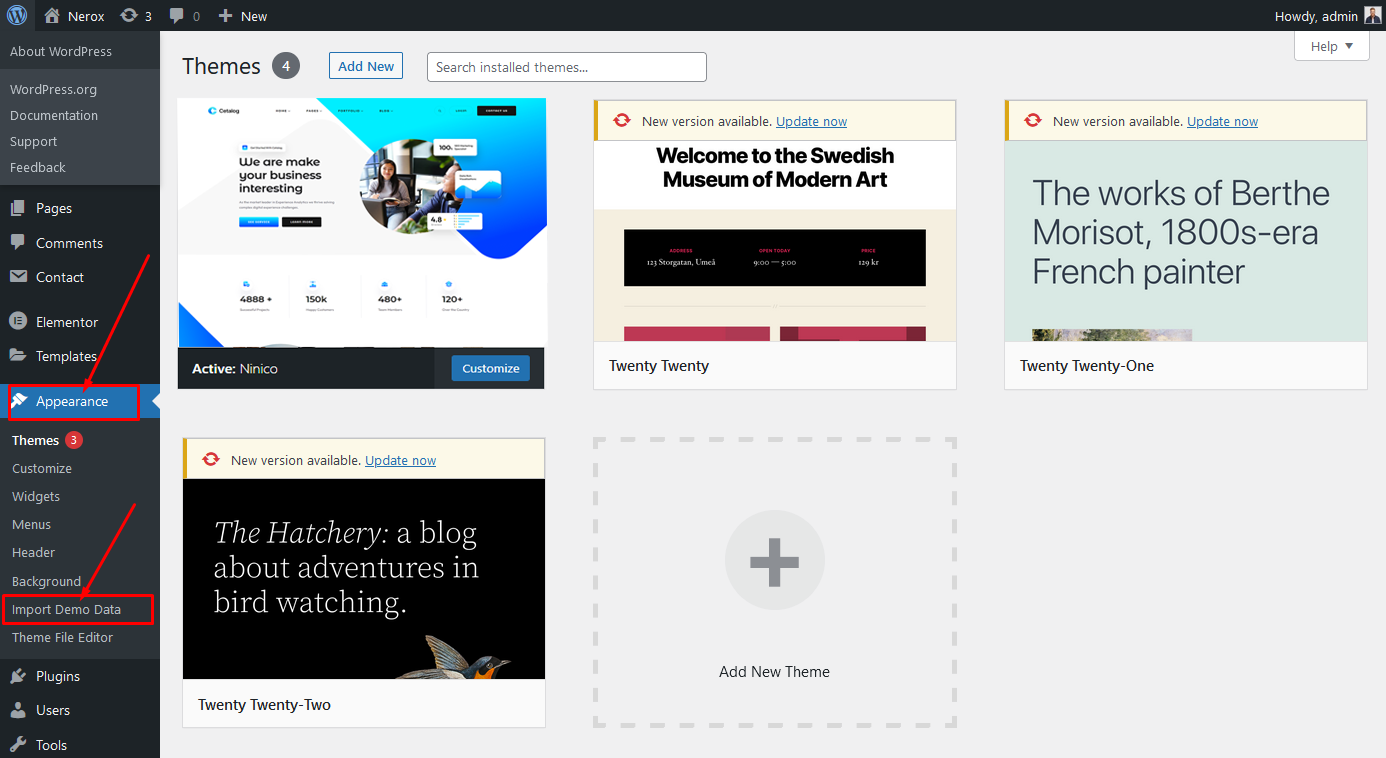This screenshot has height=758, width=1386.
Task: Click the Elementor icon in sidebar
Action: (18, 322)
